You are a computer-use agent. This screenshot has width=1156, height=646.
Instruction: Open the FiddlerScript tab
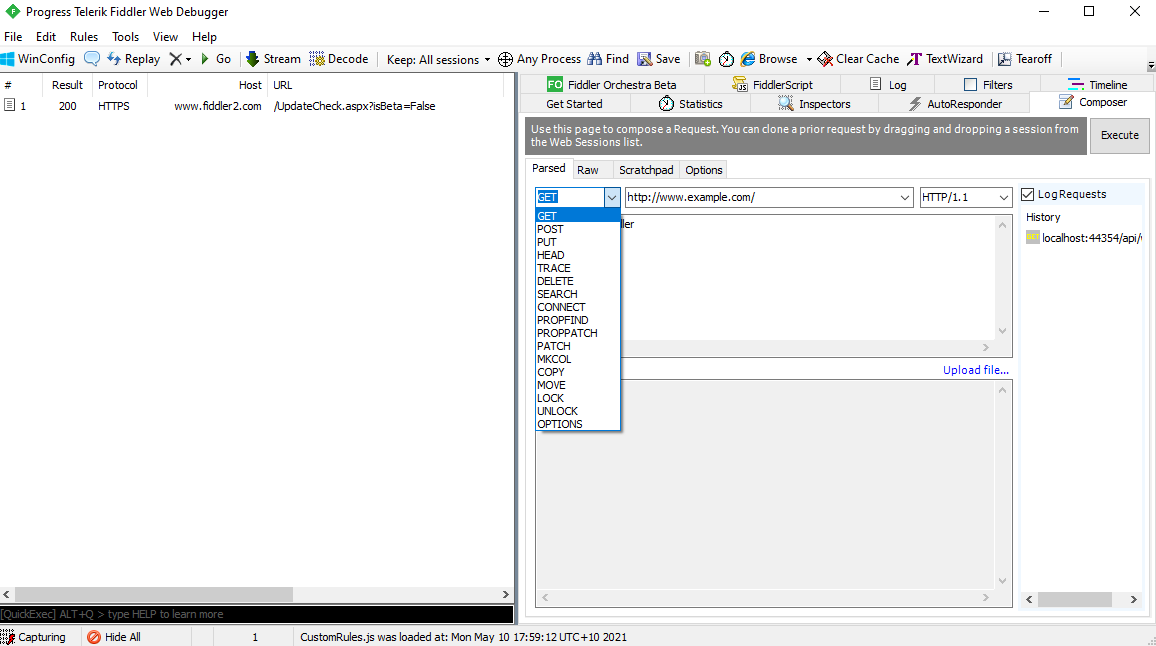[772, 85]
